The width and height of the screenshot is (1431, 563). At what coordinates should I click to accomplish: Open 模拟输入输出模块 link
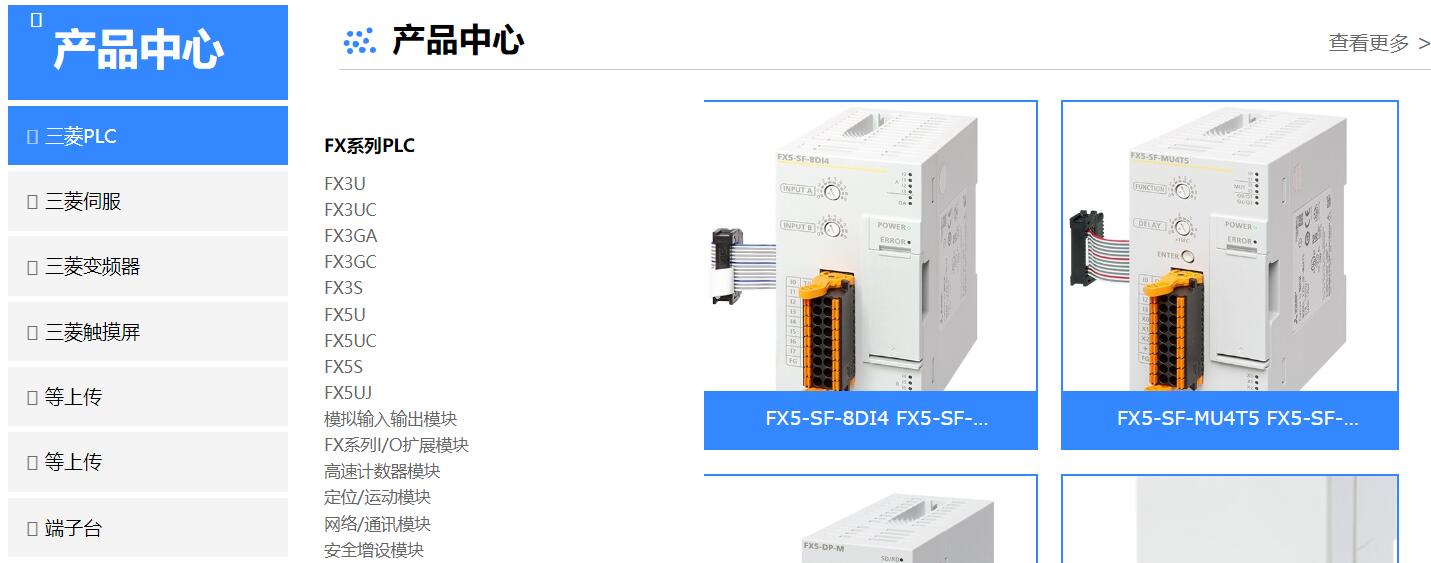pos(390,419)
